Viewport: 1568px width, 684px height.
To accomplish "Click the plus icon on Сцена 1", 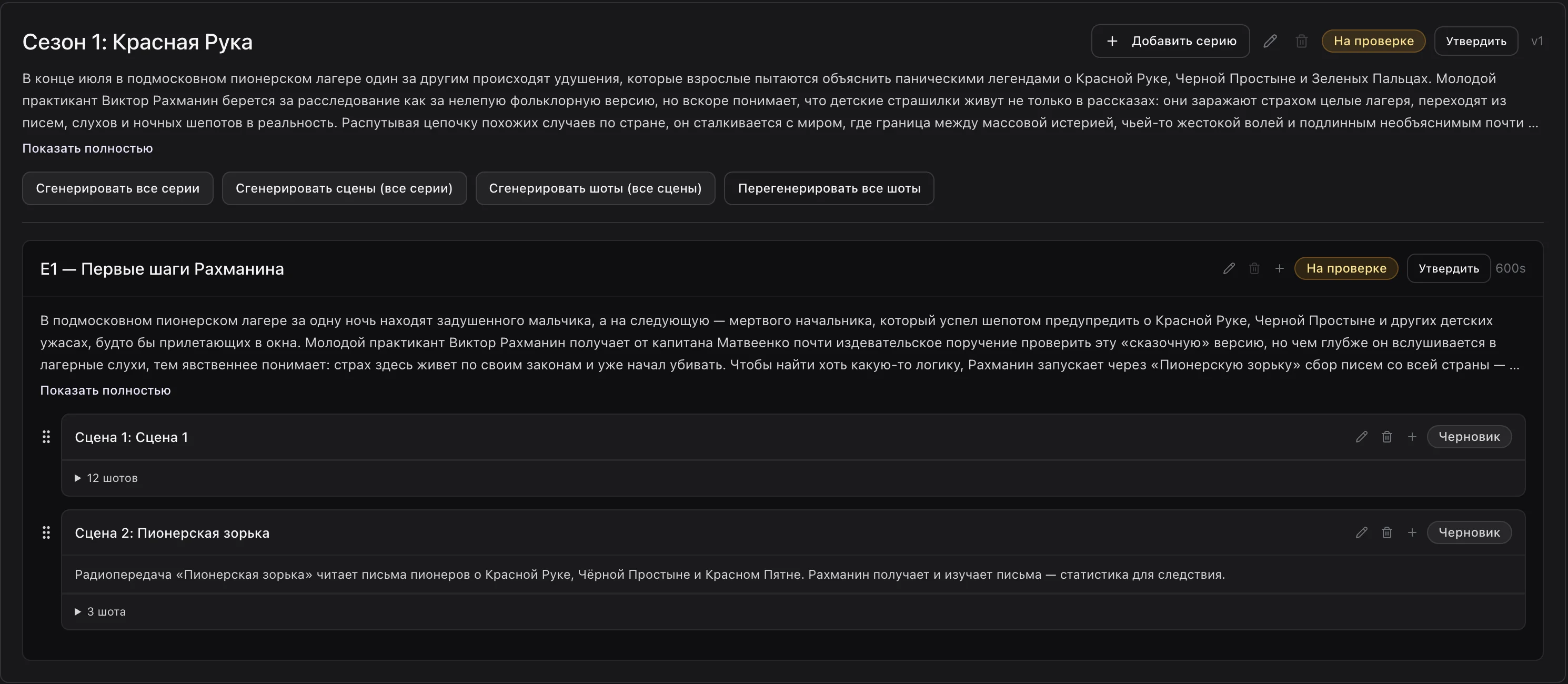I will (1412, 436).
